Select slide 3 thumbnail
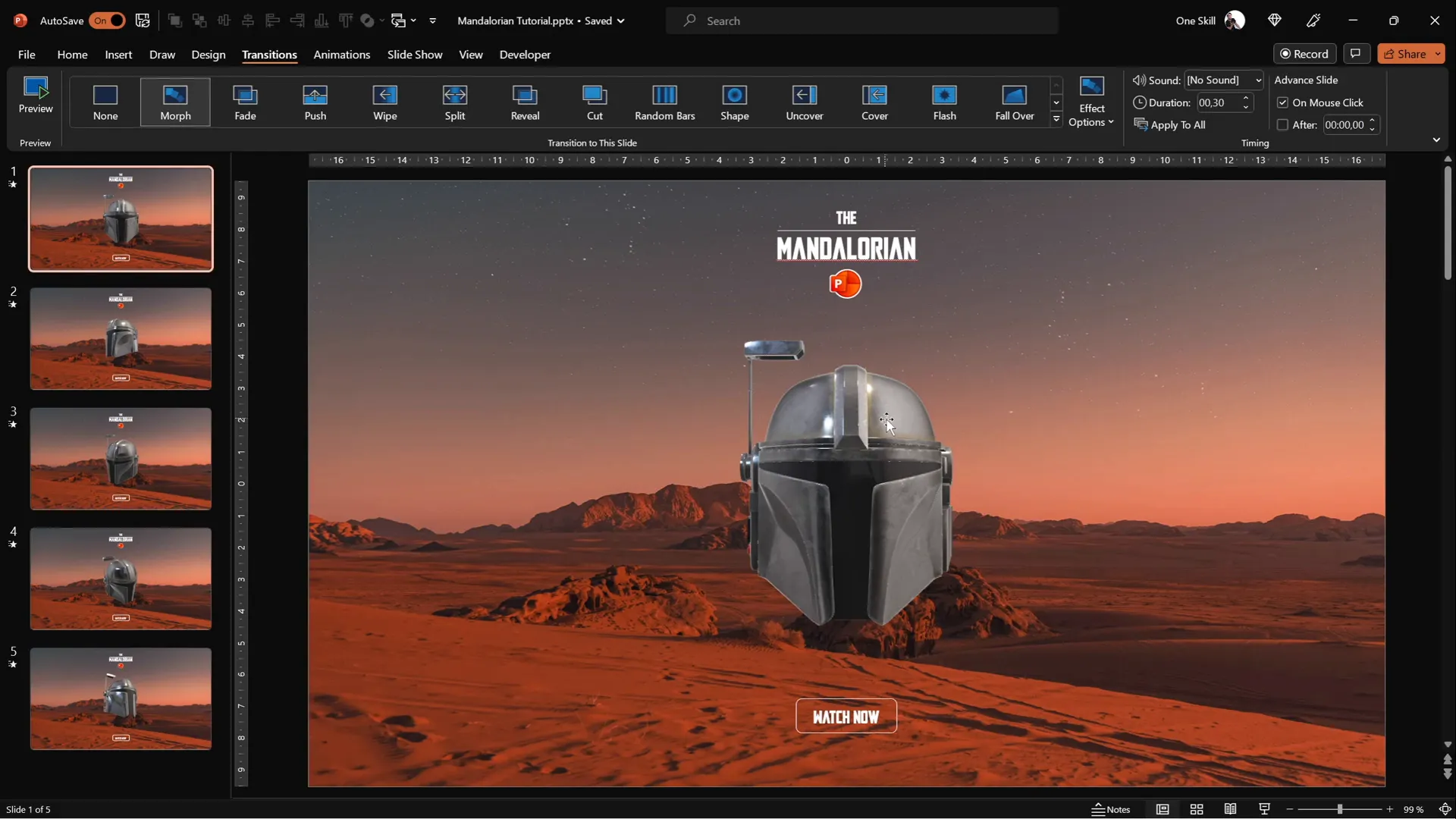 tap(121, 459)
